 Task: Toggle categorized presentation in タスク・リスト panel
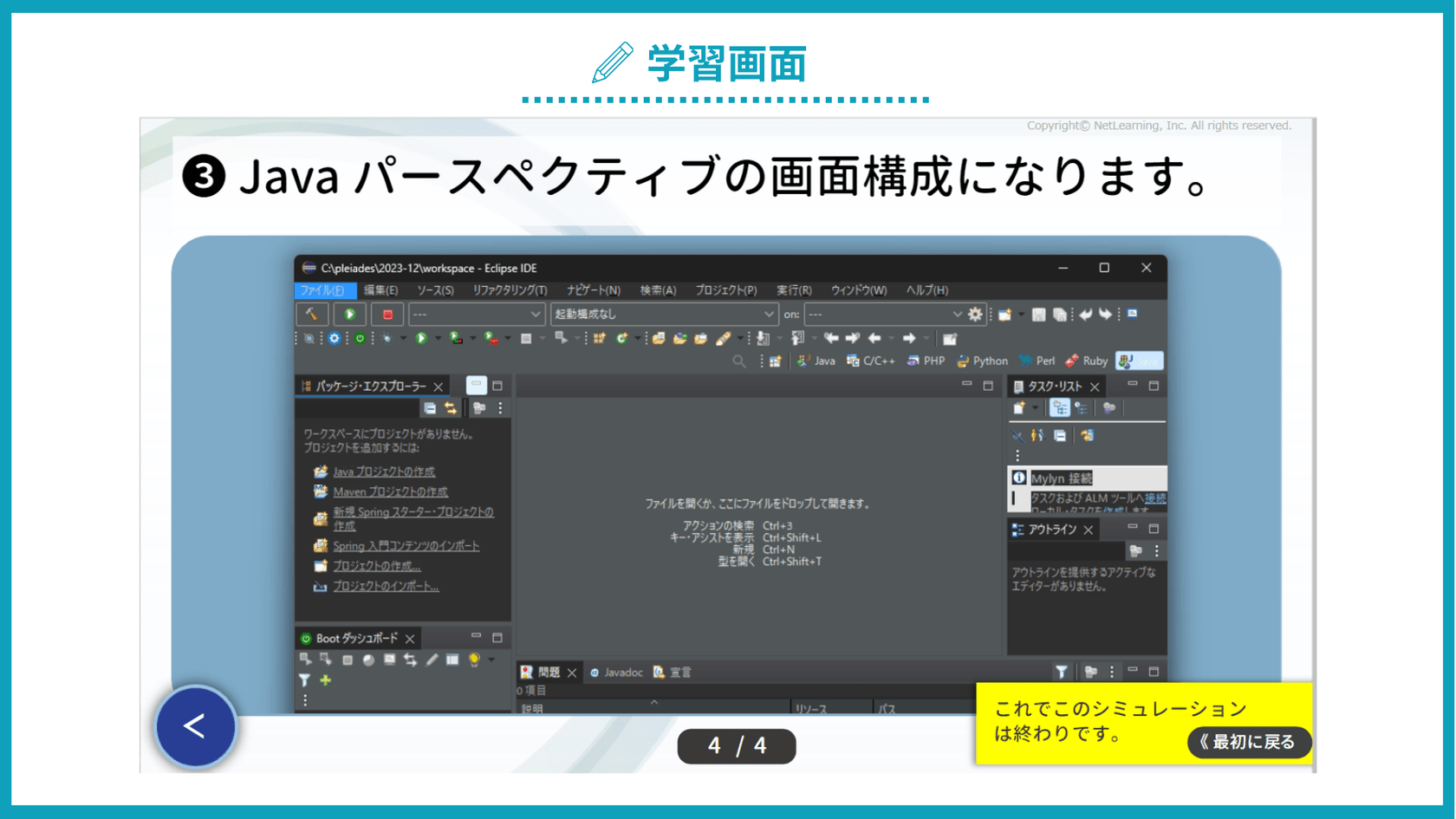tap(1060, 408)
